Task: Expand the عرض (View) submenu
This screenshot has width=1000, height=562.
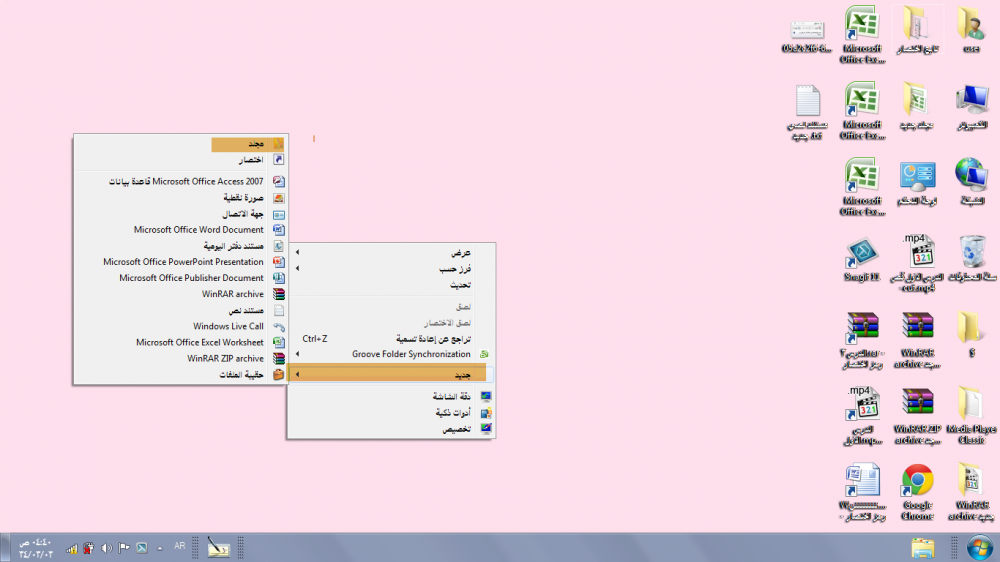Action: 390,253
